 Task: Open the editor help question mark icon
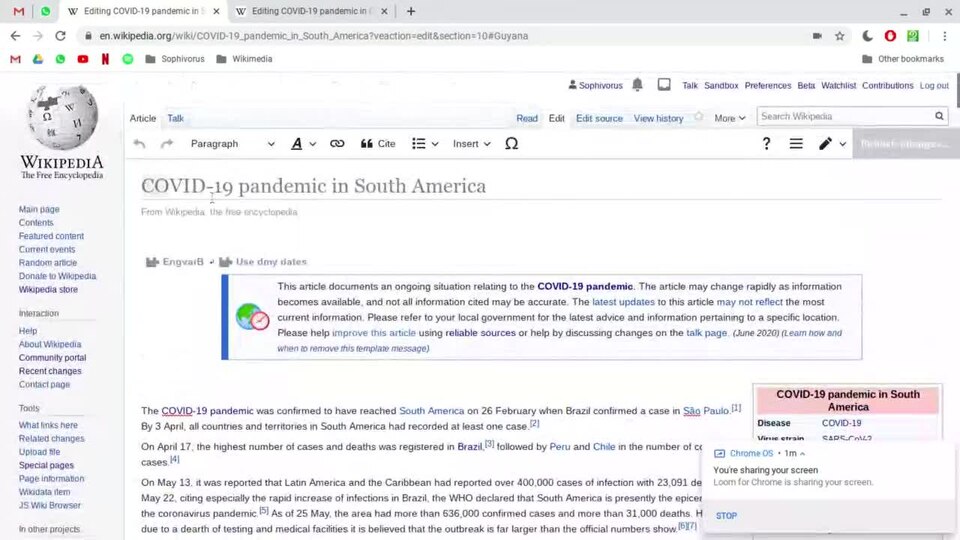click(x=766, y=144)
